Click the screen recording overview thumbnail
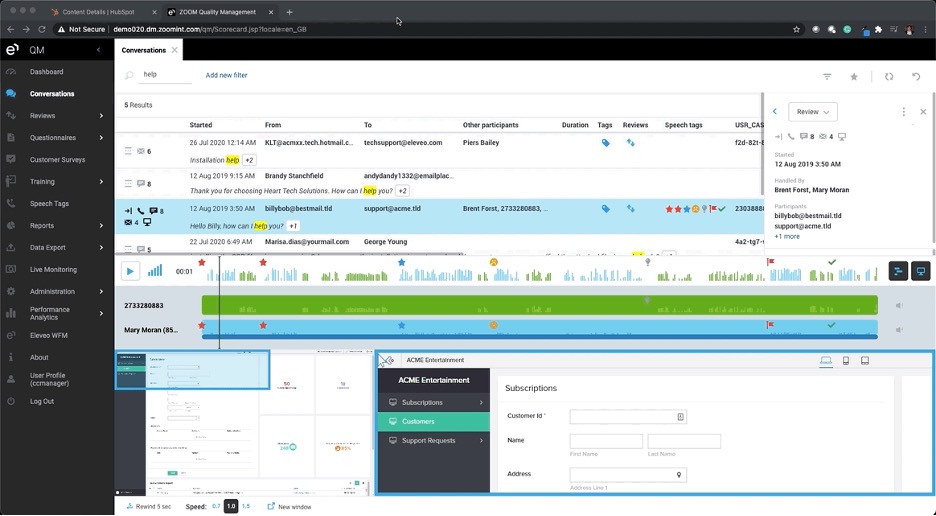 pos(243,423)
